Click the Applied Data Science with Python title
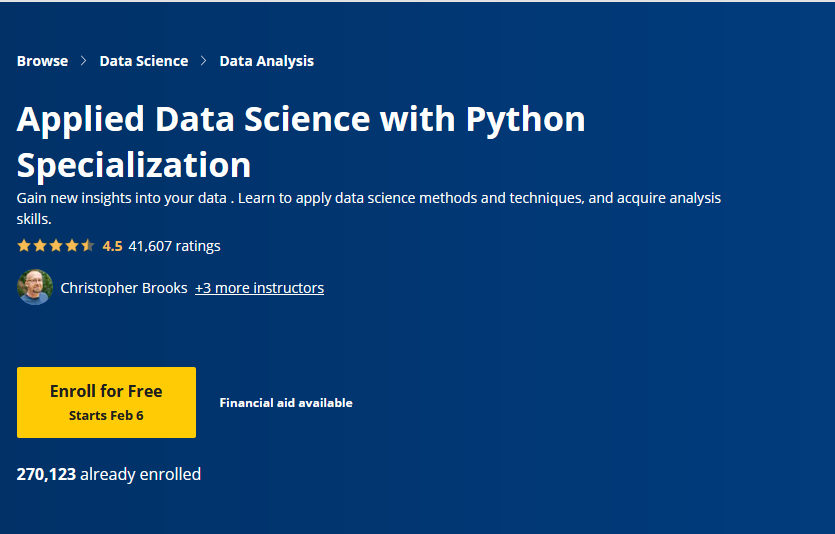 coord(301,141)
